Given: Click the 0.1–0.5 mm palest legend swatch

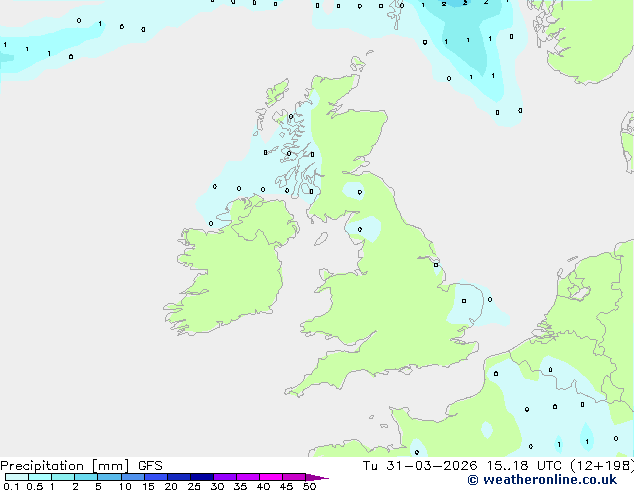Looking at the screenshot, I should point(17,477).
